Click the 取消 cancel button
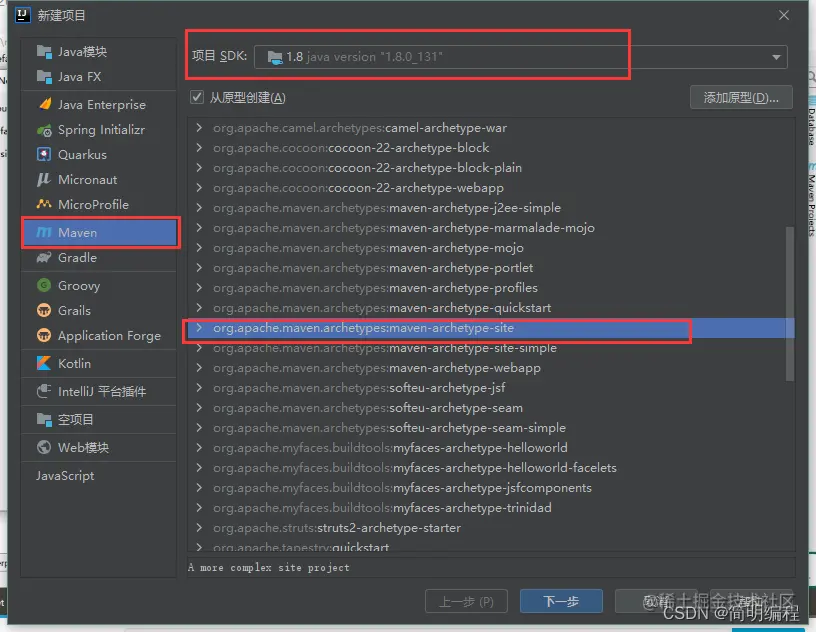 pos(656,601)
